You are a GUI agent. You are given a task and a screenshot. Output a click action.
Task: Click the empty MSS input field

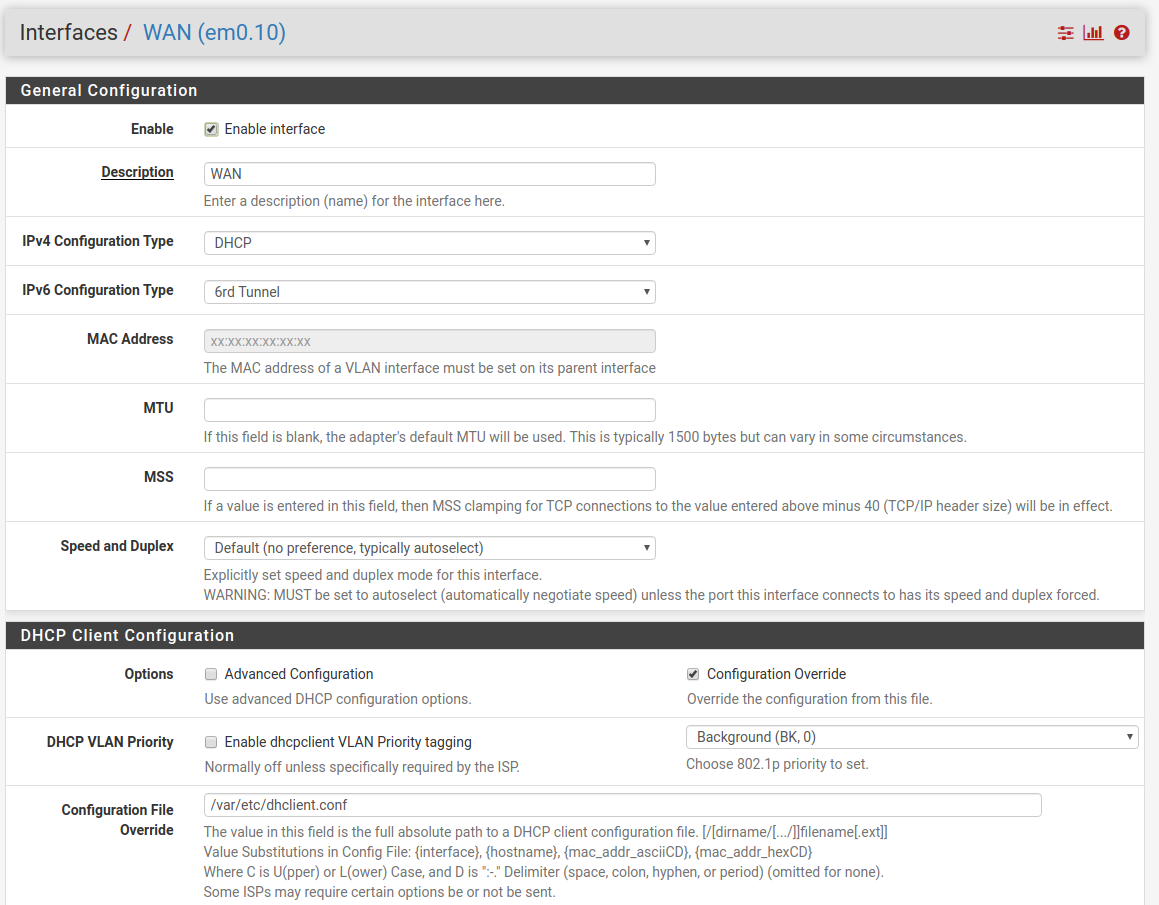(x=429, y=478)
